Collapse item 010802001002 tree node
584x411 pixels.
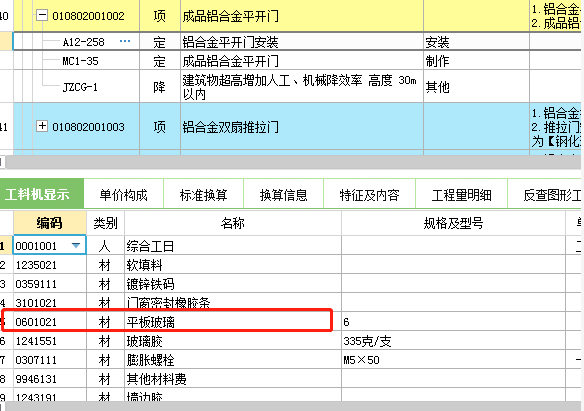(x=42, y=16)
